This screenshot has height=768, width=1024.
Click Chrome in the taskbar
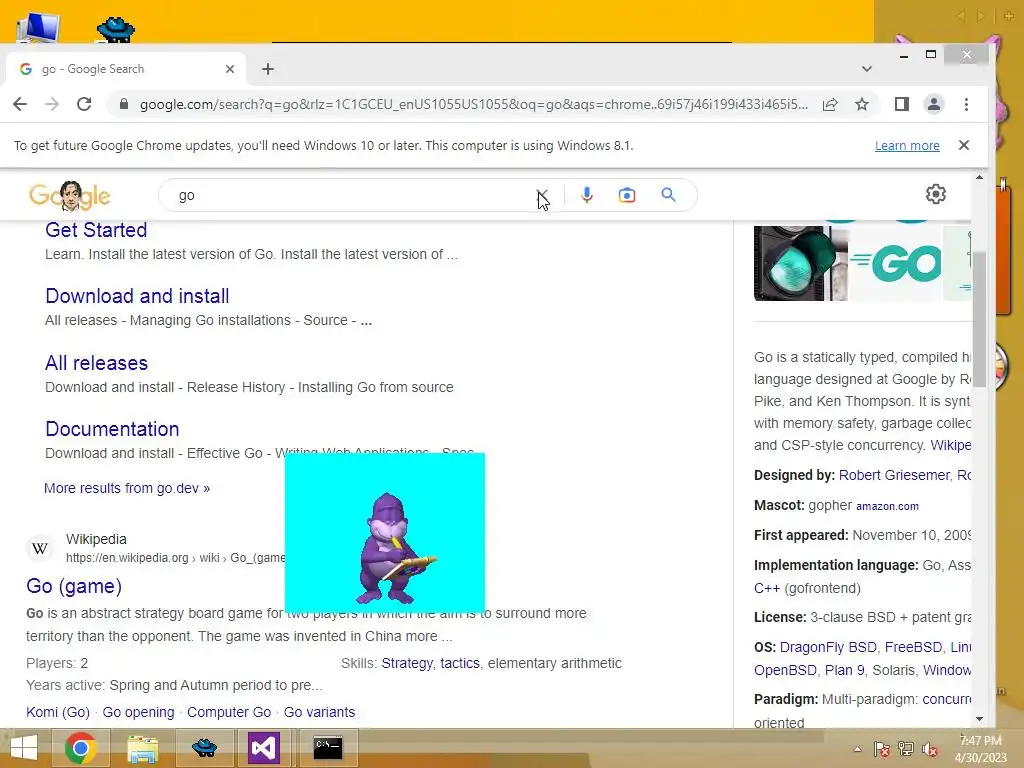coord(80,748)
